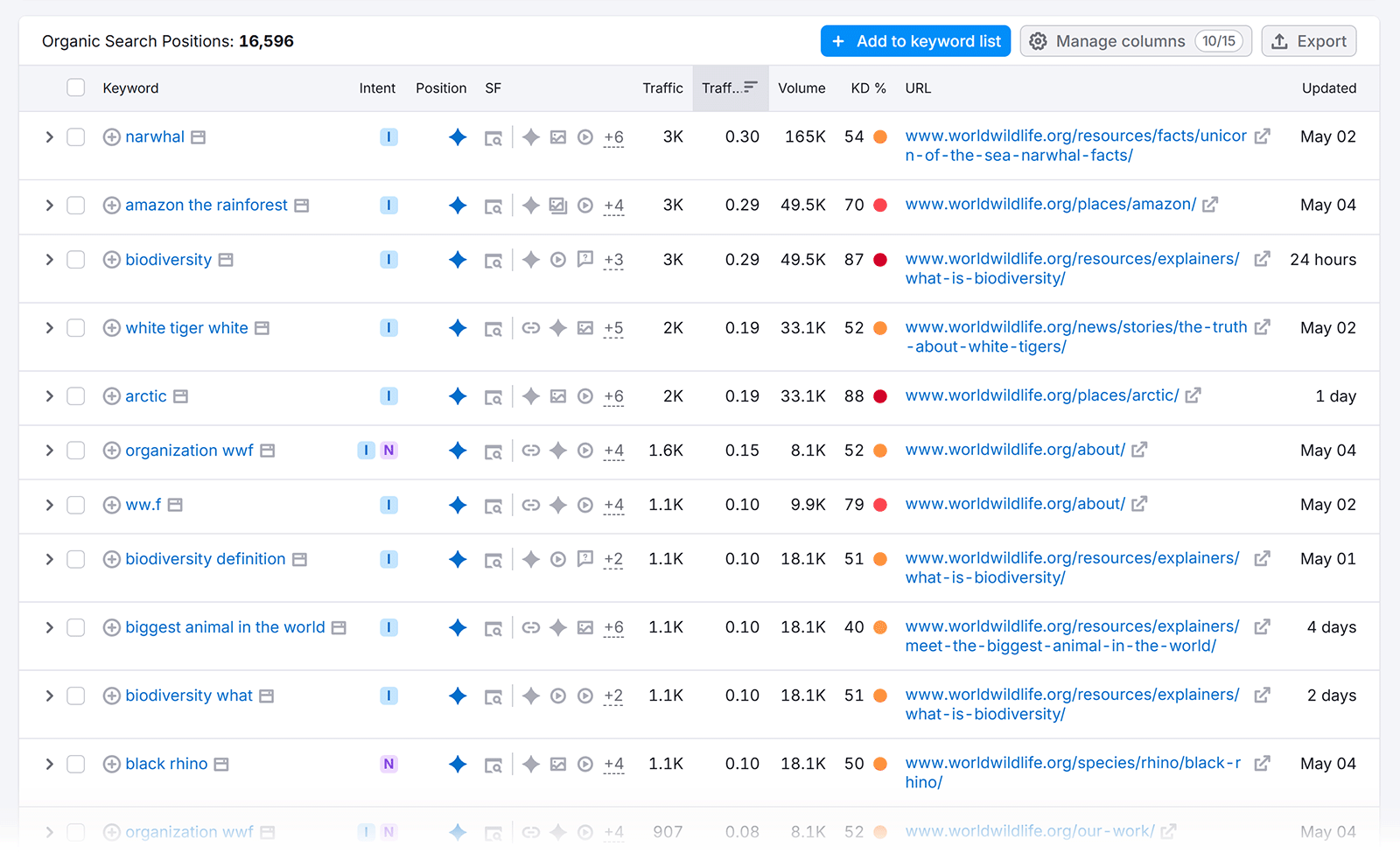Image resolution: width=1400 pixels, height=860 pixels.
Task: Open external link icon for amazon URL
Action: [x=1210, y=205]
